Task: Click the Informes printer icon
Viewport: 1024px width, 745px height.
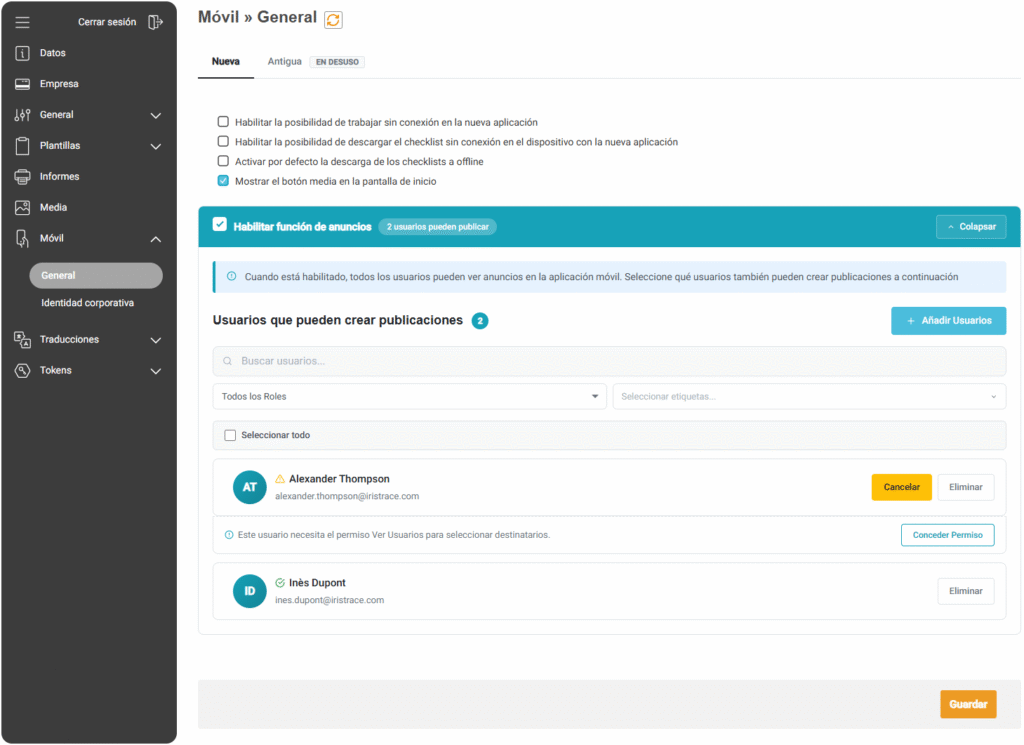Action: [x=23, y=177]
